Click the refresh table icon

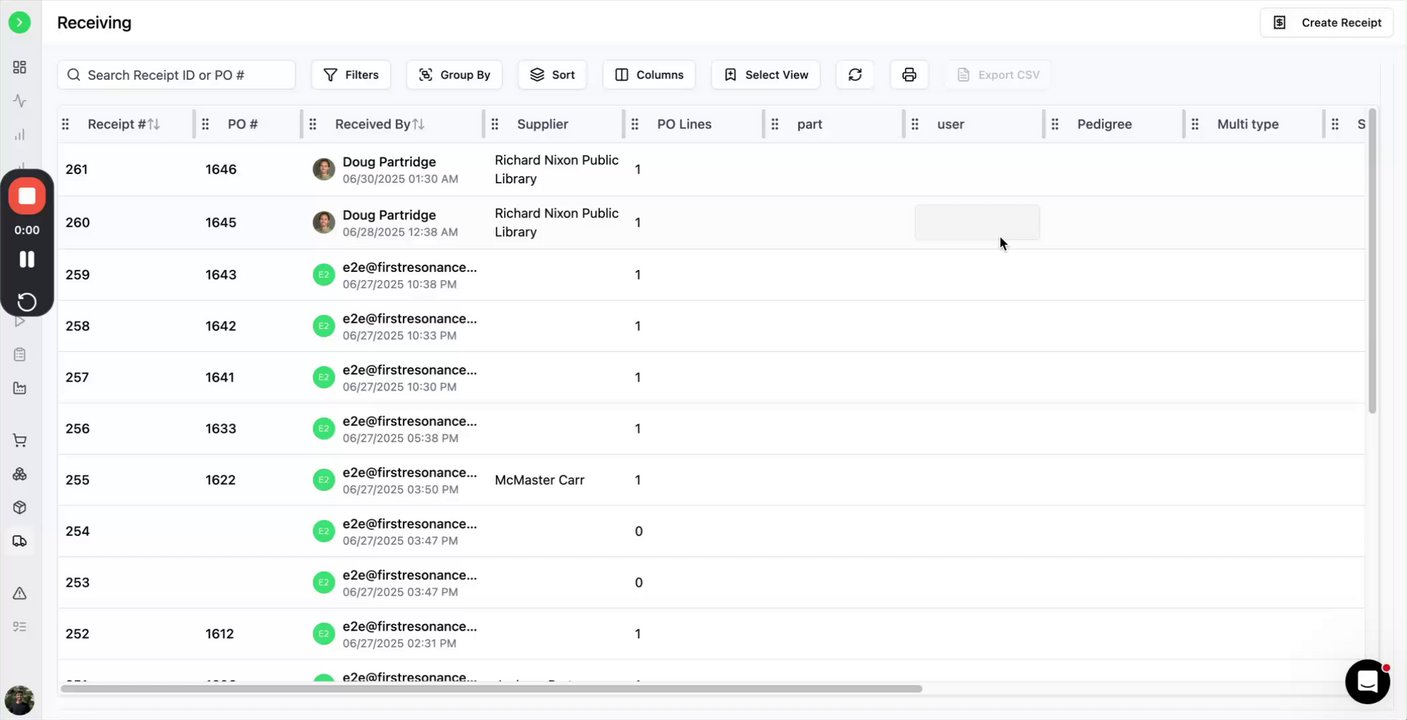(x=855, y=75)
